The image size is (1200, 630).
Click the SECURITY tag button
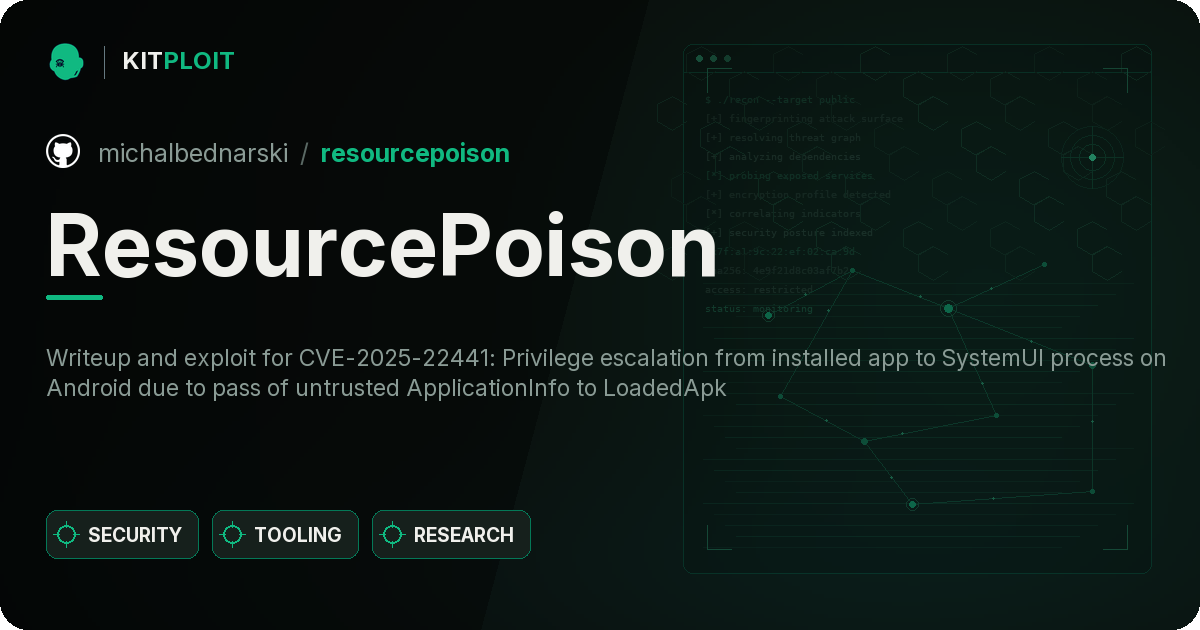[122, 535]
